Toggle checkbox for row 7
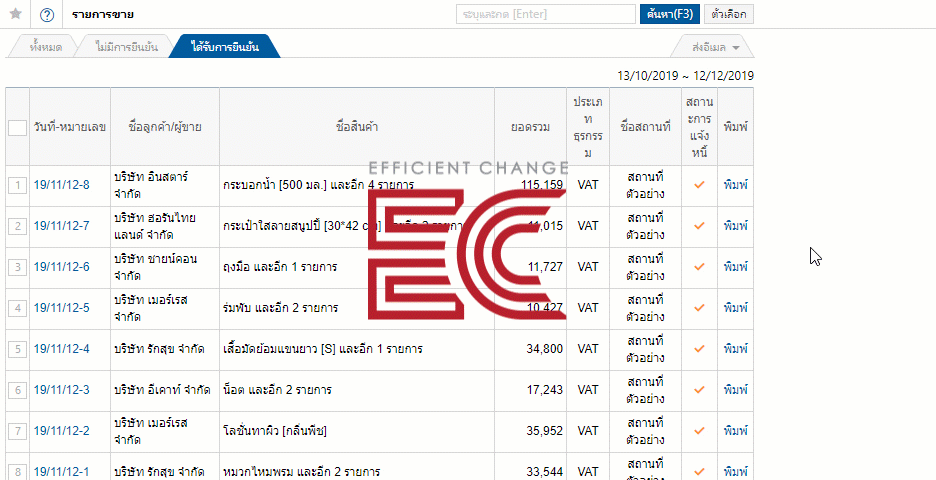 tap(17, 430)
